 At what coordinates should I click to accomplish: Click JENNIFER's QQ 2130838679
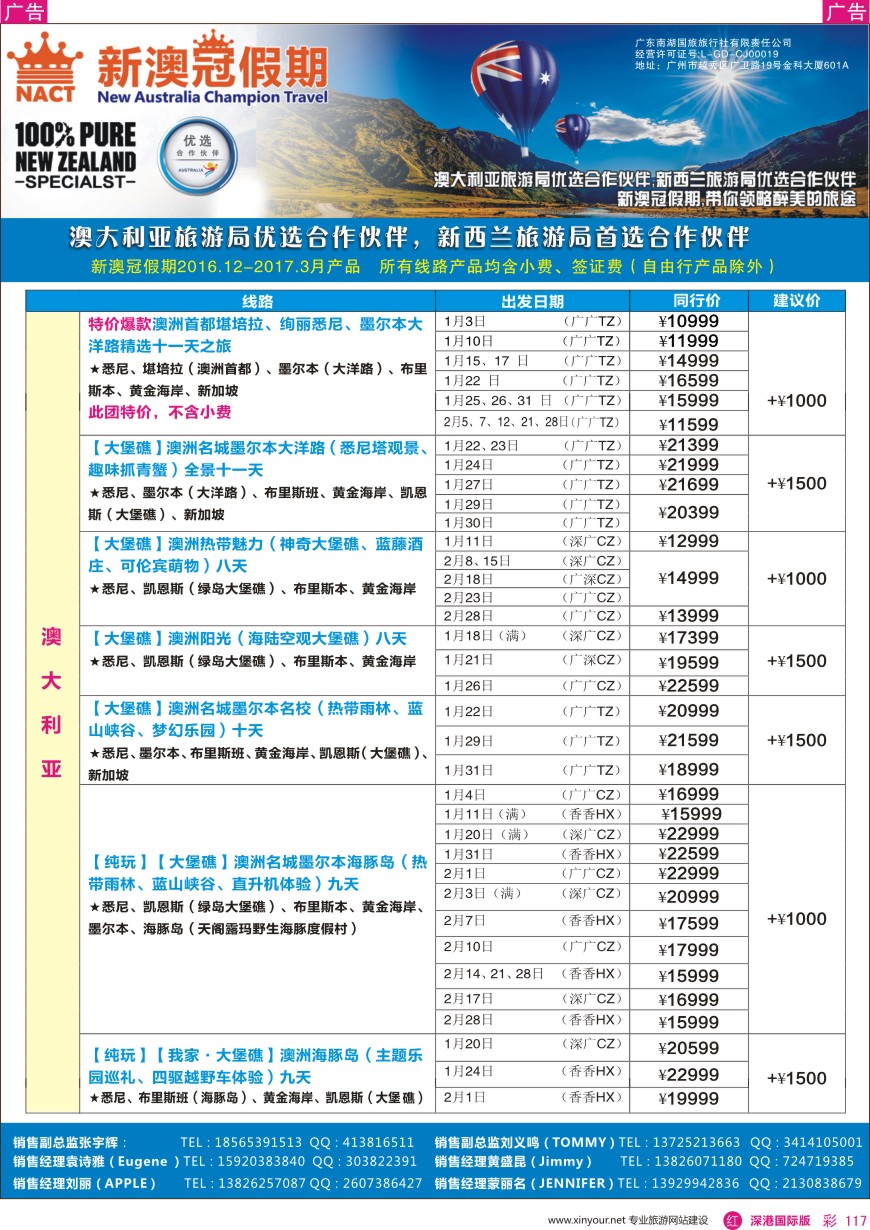point(820,1183)
